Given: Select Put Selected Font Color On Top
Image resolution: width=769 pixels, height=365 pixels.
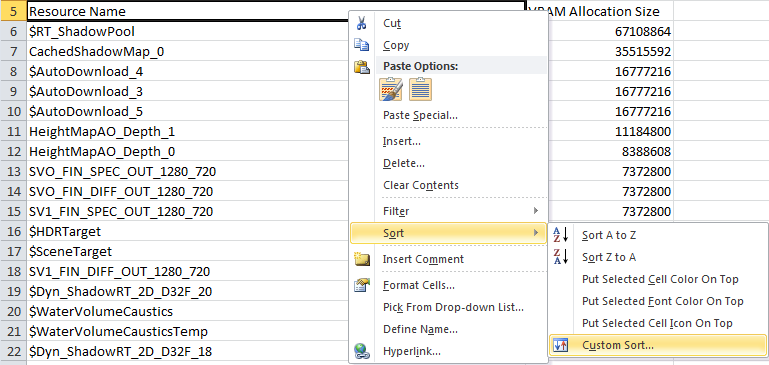Looking at the screenshot, I should click(658, 301).
